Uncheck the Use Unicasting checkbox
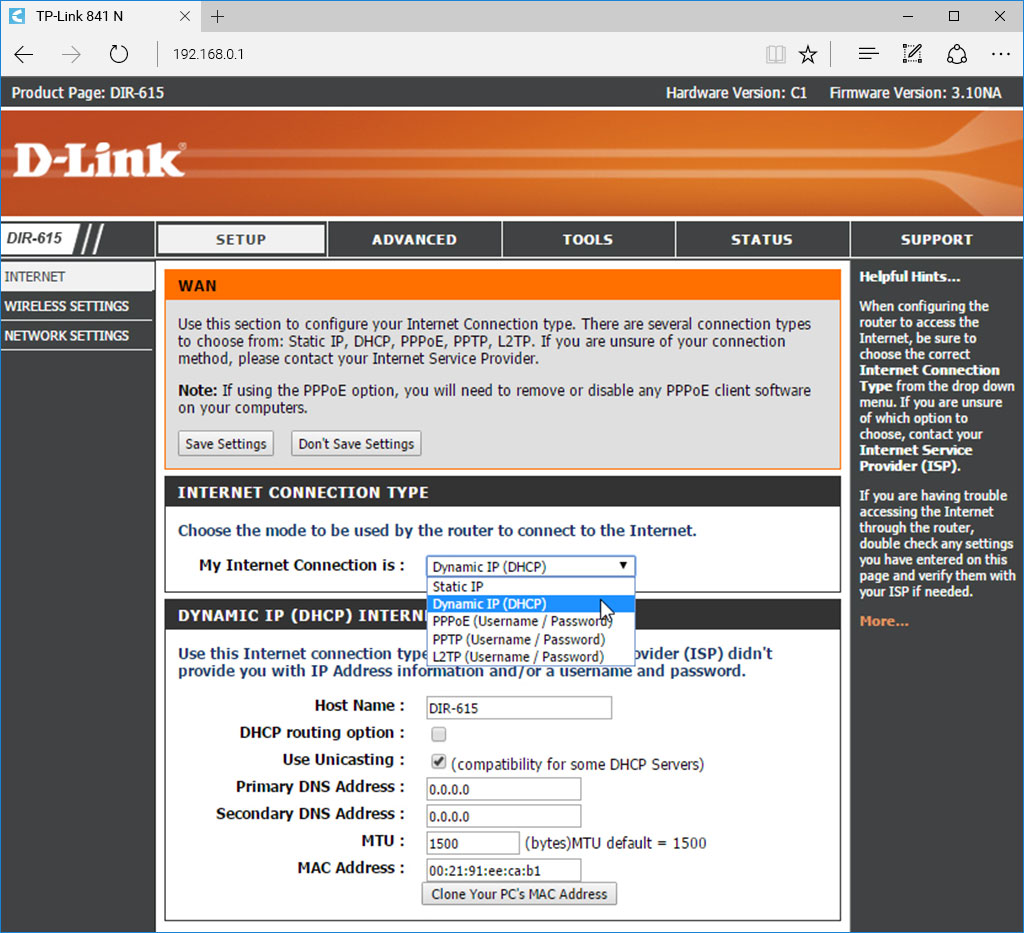The image size is (1024, 933). 438,761
